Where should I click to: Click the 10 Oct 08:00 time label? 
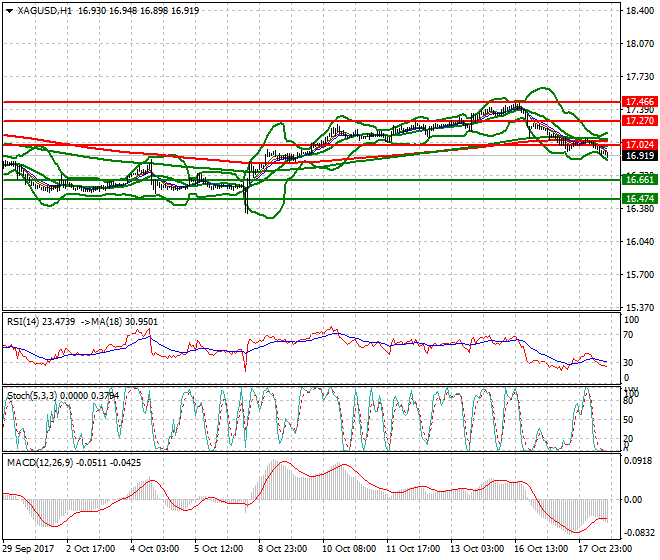[349, 549]
